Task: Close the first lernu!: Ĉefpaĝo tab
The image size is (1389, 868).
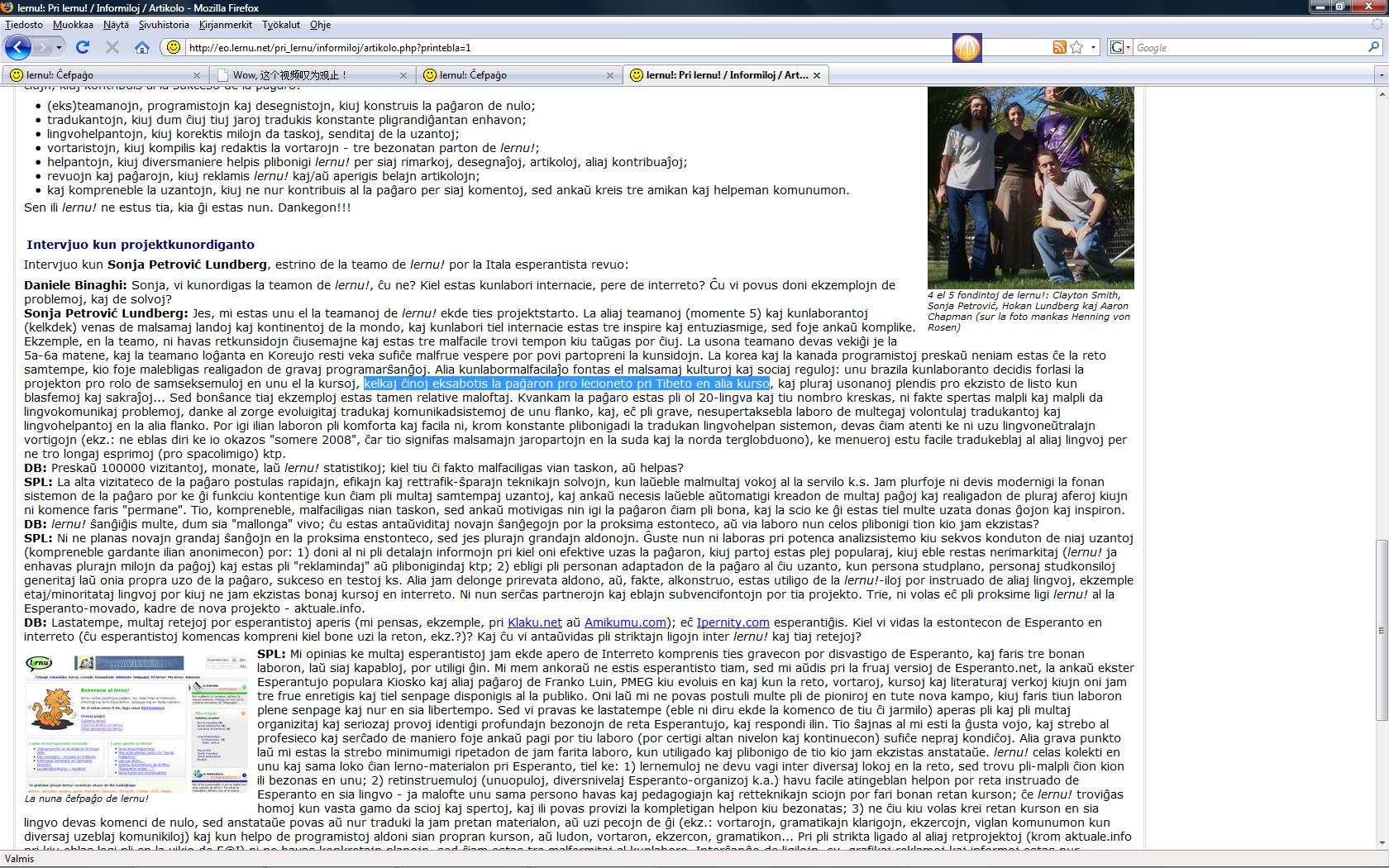Action: point(197,75)
